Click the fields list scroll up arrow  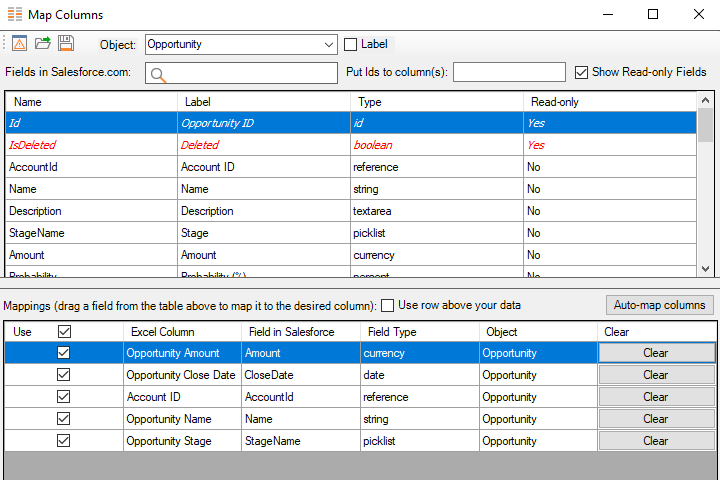click(706, 100)
